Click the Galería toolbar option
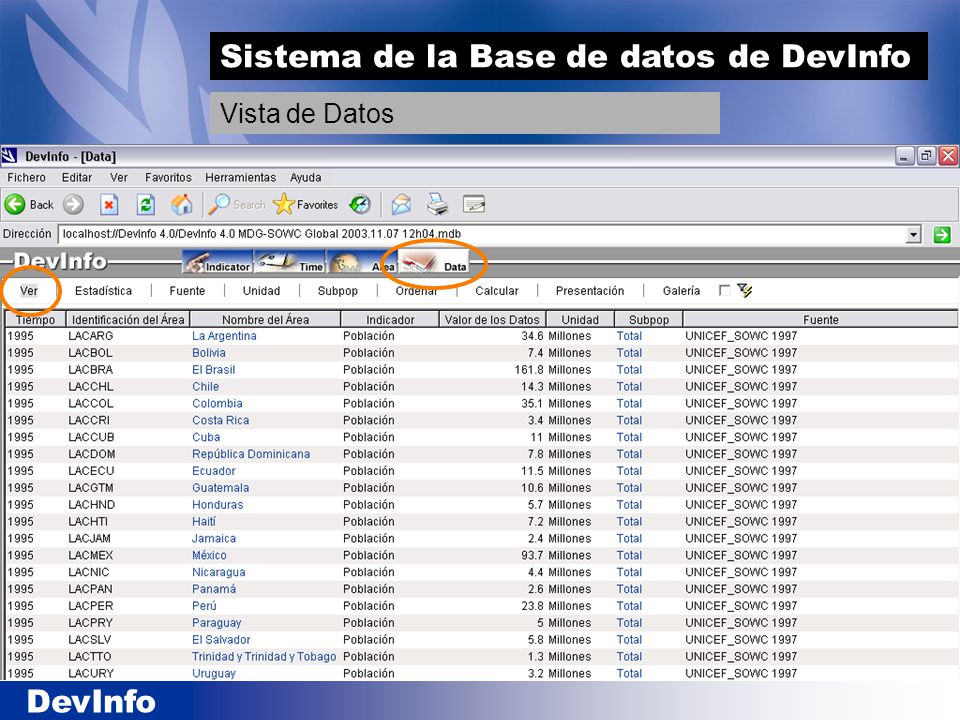The height and width of the screenshot is (720, 960). coord(681,291)
